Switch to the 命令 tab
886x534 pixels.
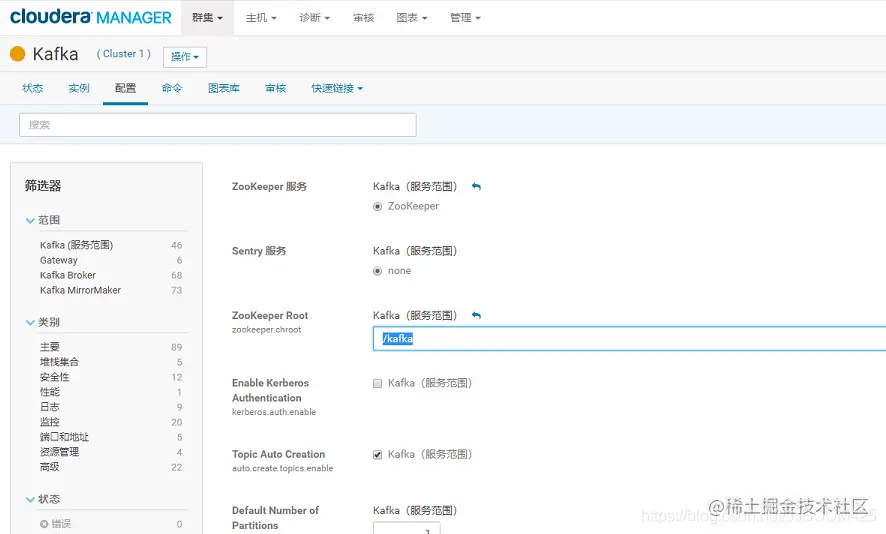coord(172,88)
